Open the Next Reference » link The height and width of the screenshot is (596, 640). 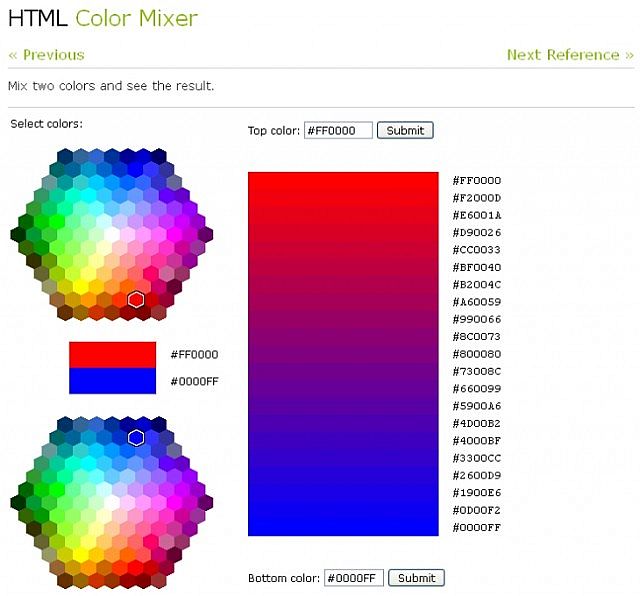pyautogui.click(x=570, y=55)
